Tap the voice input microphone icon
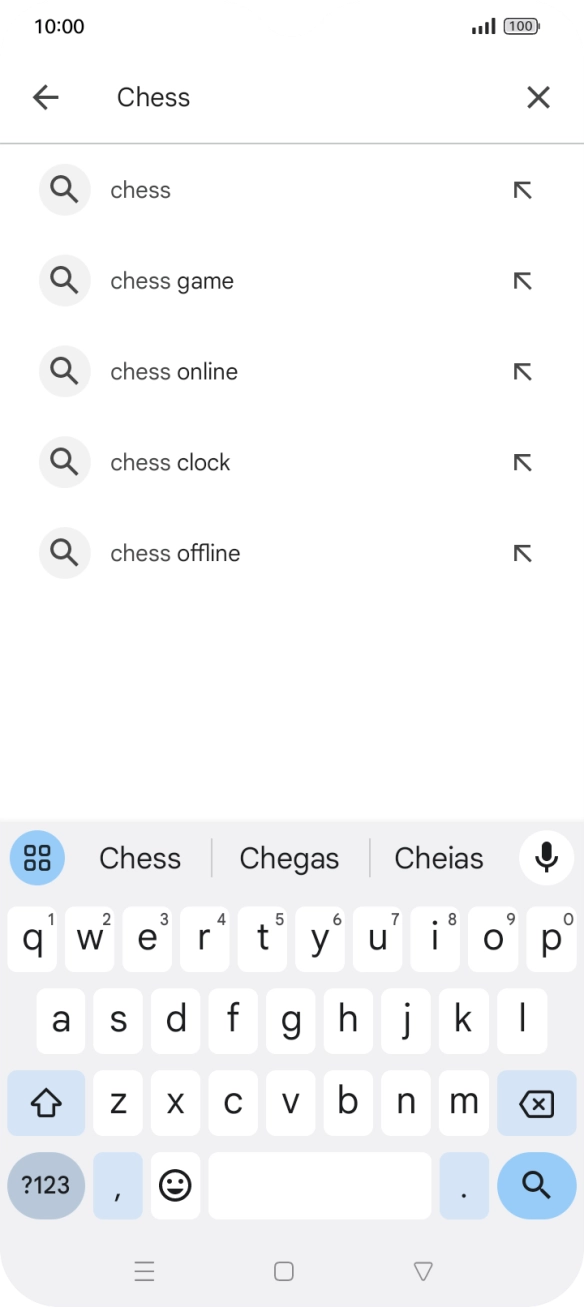The height and width of the screenshot is (1307, 584). click(x=546, y=858)
